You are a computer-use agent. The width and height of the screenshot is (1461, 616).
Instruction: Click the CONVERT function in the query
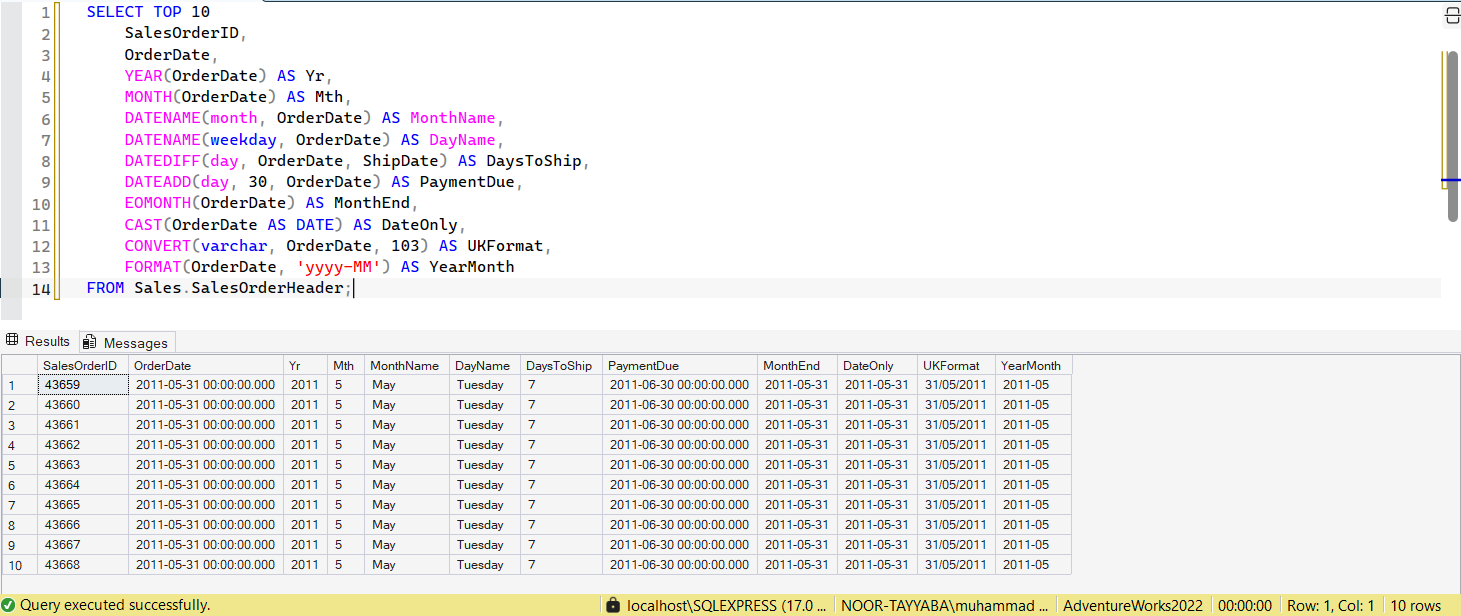[157, 246]
